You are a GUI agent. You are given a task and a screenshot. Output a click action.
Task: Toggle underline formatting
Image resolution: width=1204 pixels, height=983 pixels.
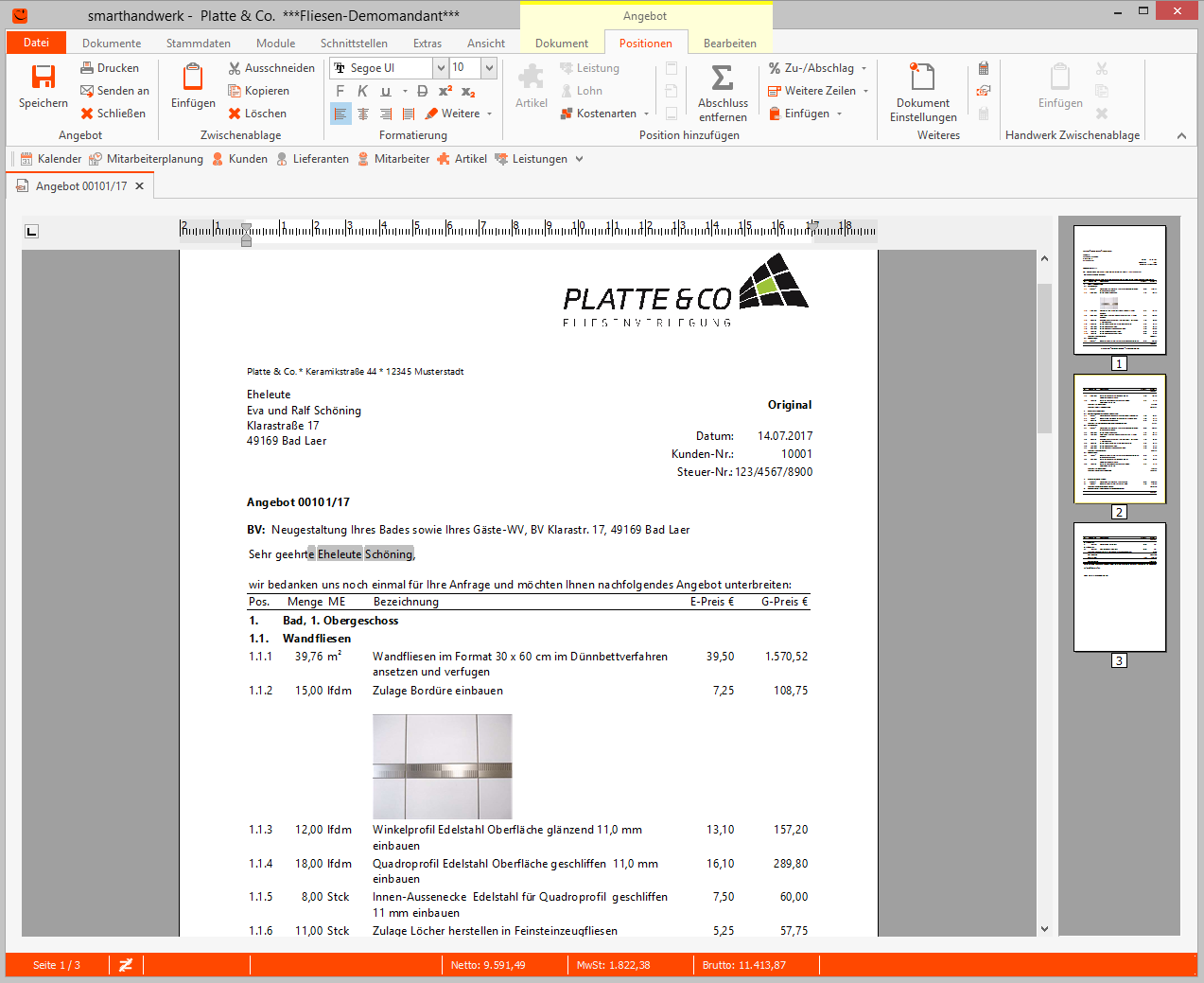click(386, 91)
